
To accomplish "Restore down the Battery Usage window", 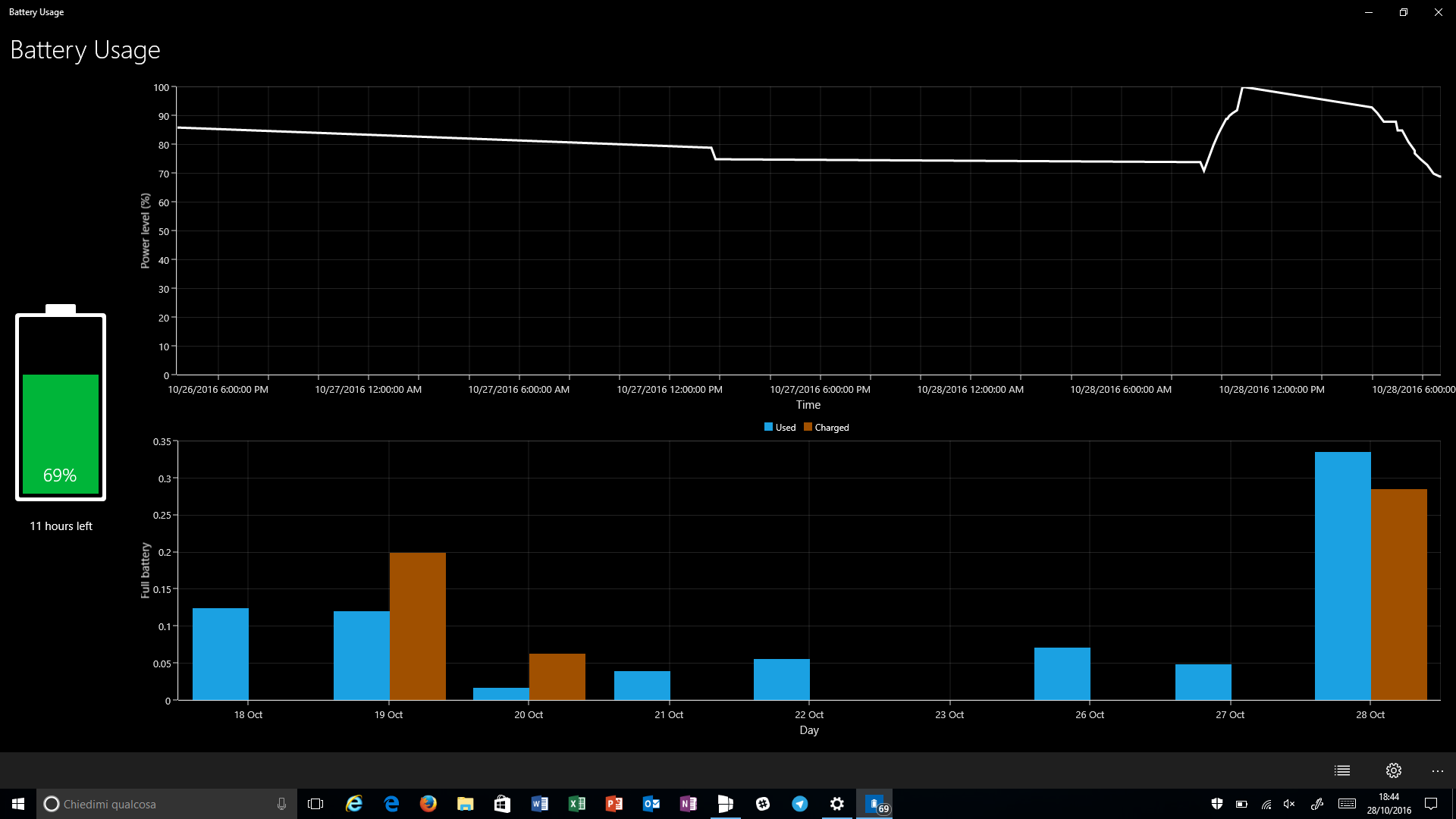I will 1404,12.
